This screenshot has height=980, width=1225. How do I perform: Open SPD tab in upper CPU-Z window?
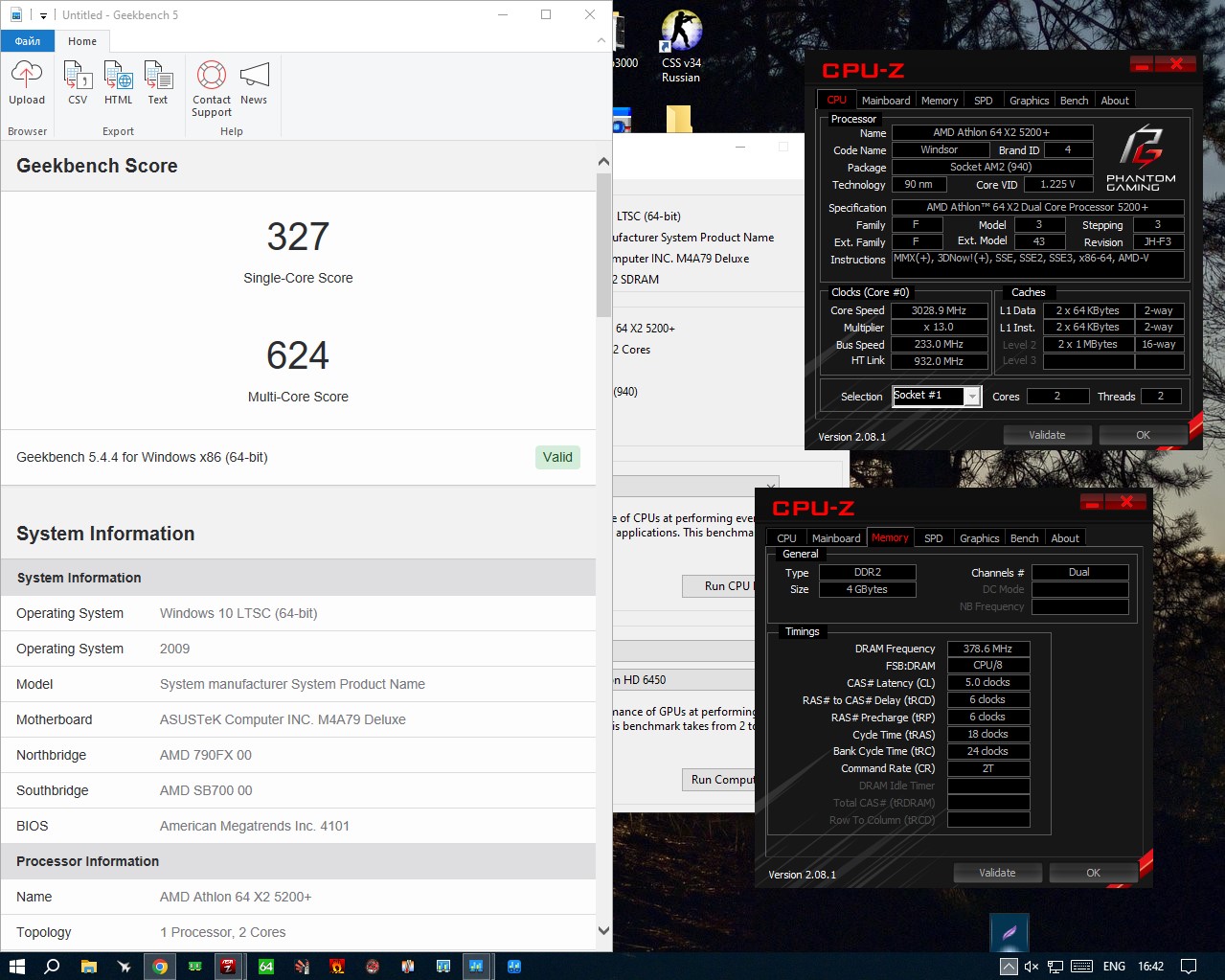pyautogui.click(x=984, y=101)
